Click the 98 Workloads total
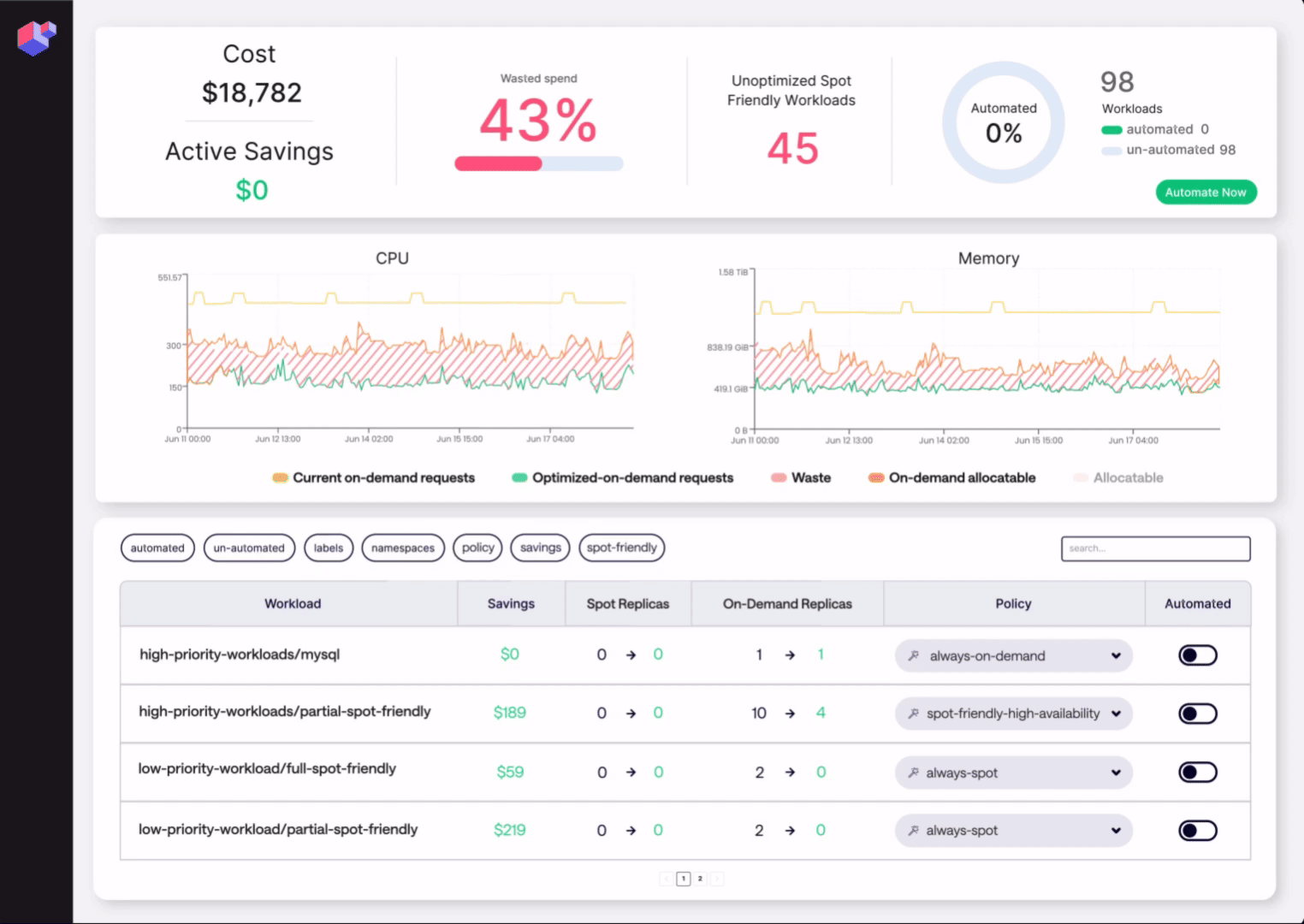This screenshot has width=1304, height=924. [1117, 82]
